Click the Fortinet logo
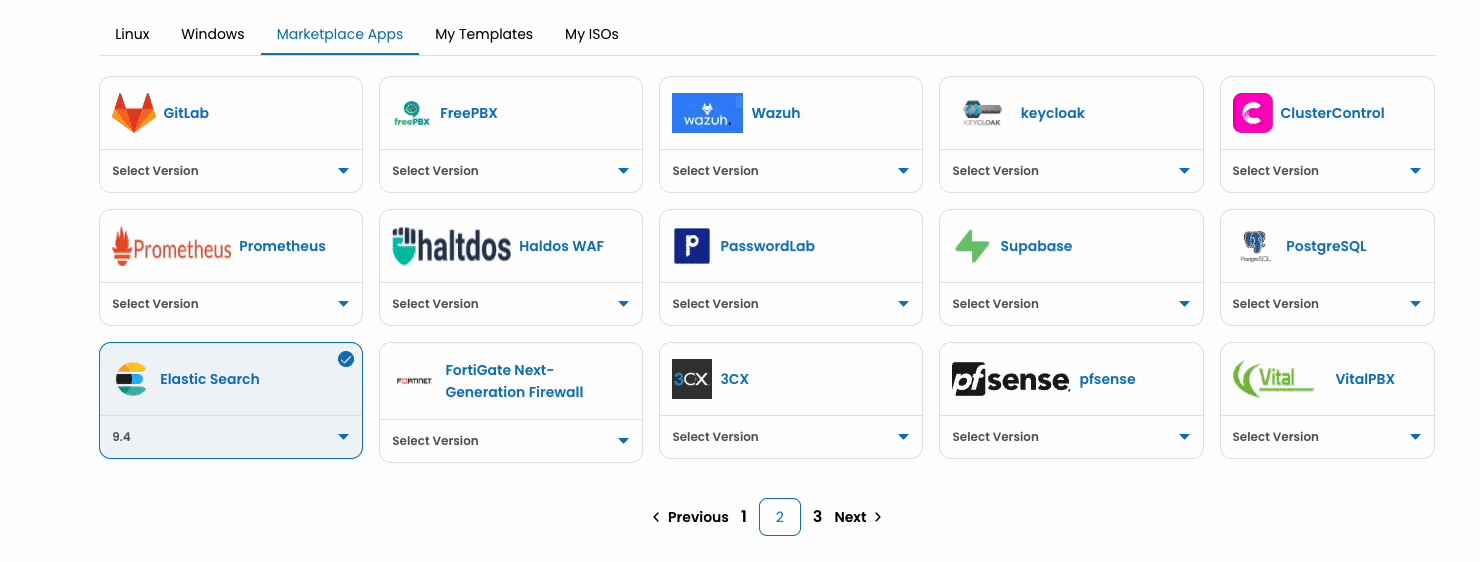The image size is (1480, 562). pos(414,381)
